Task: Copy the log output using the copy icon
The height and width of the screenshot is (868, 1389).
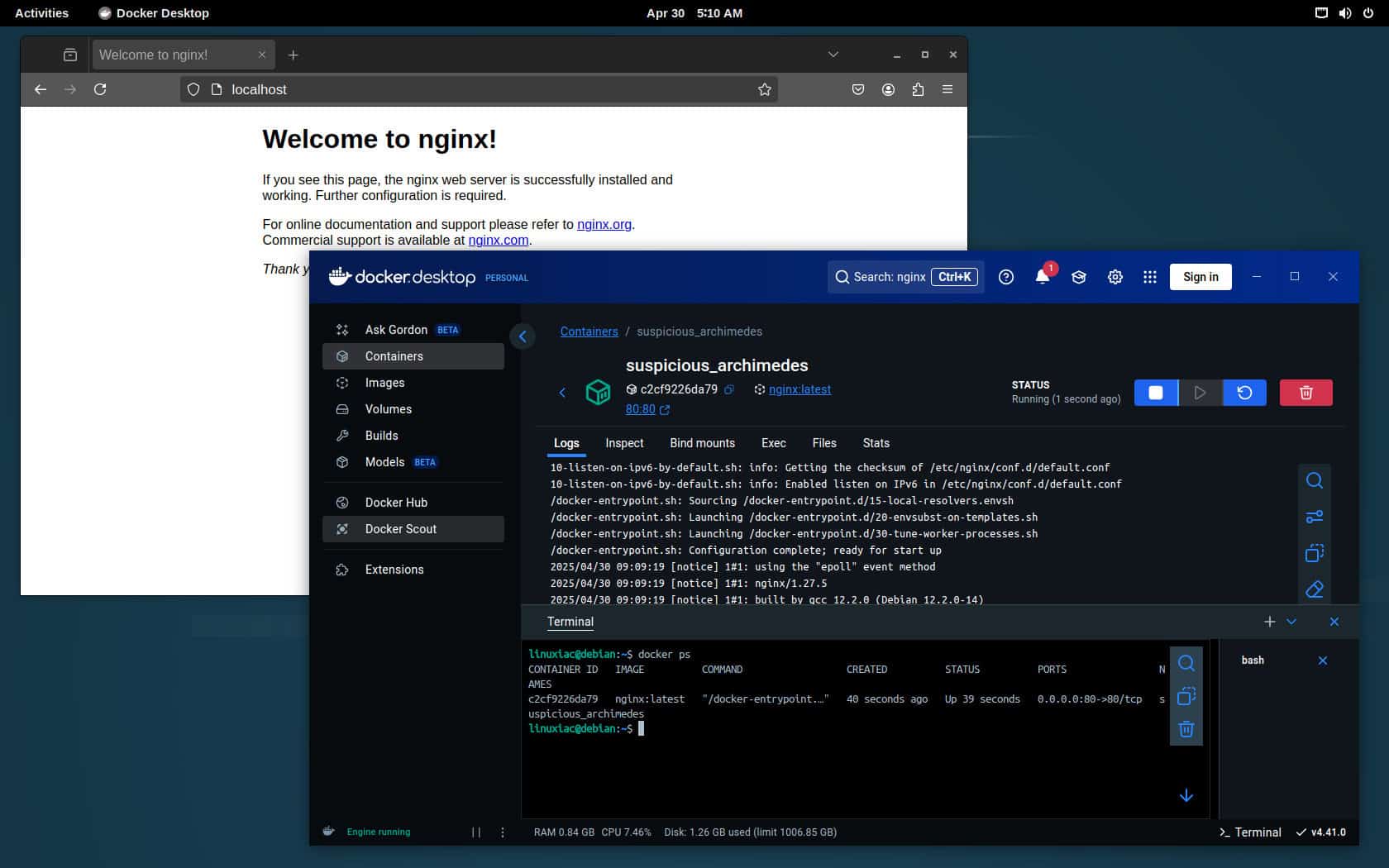Action: pos(1315,553)
